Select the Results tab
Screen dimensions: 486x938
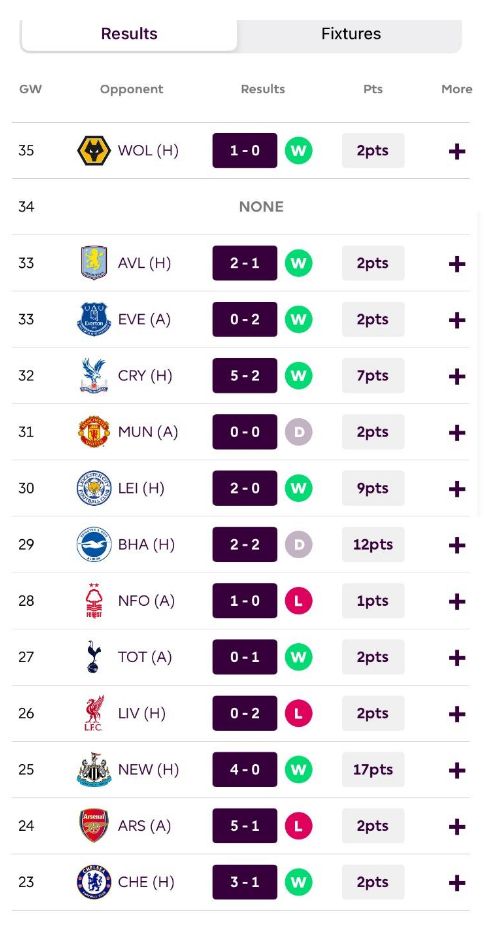tap(129, 34)
